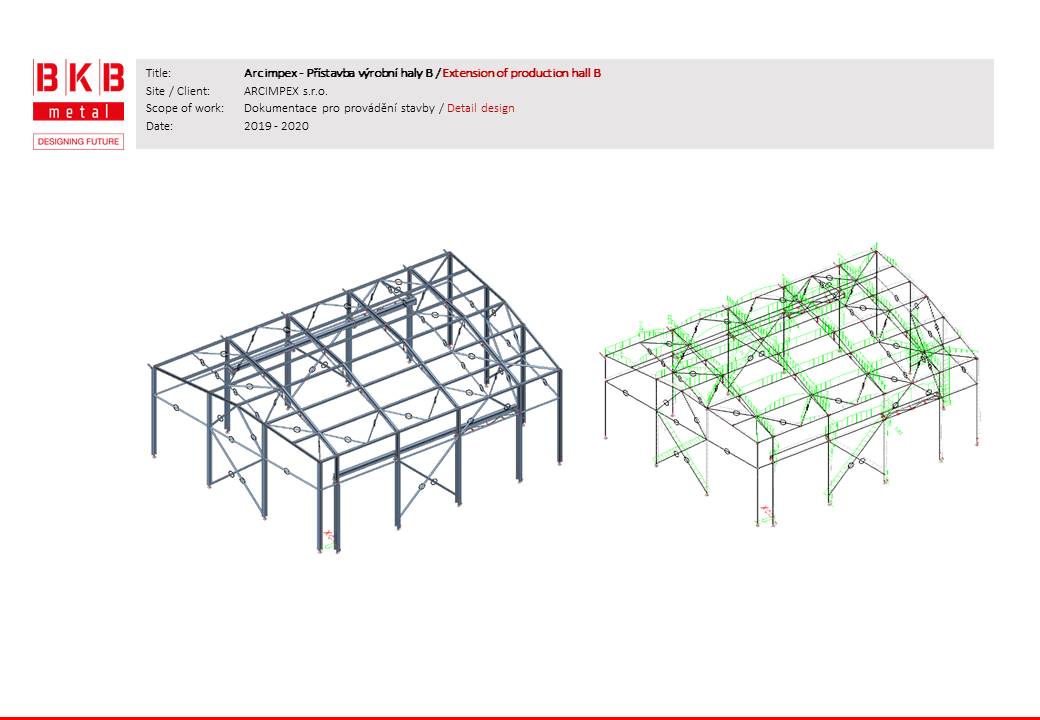
Task: Select the "Scope of work:" label
Action: pos(184,108)
